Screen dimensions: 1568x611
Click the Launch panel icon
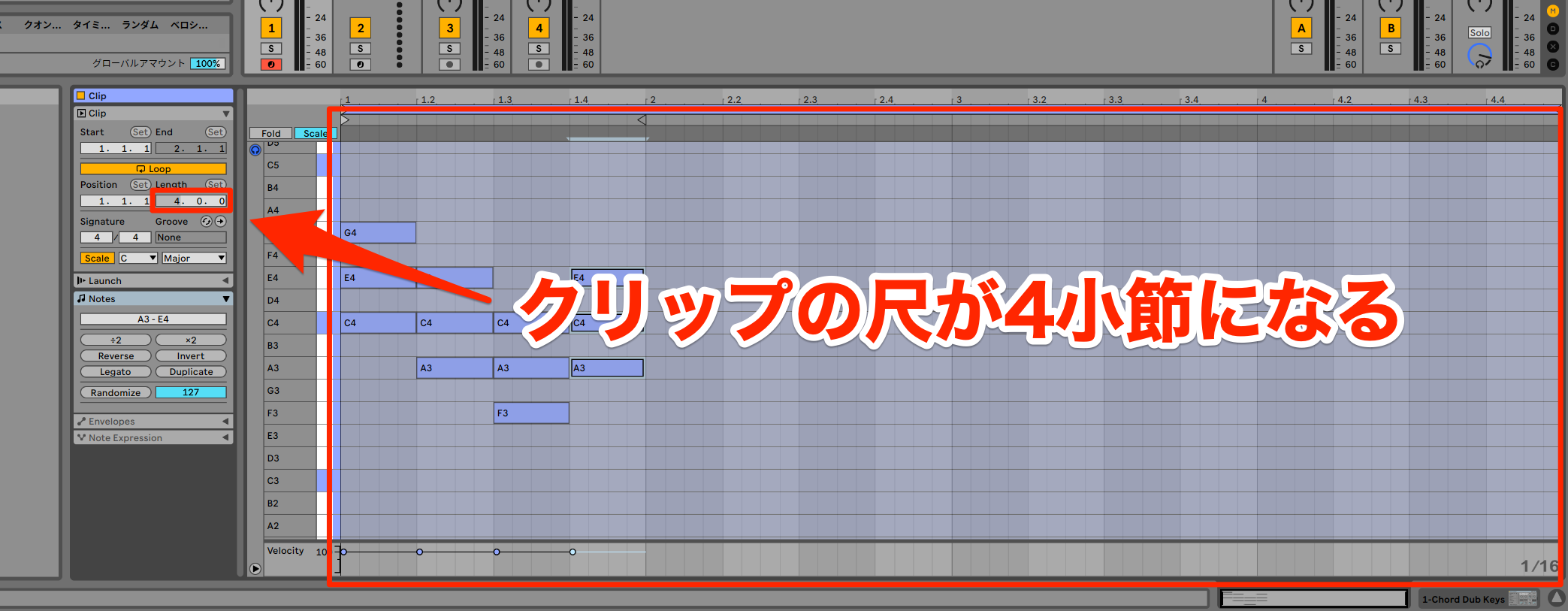coord(81,280)
